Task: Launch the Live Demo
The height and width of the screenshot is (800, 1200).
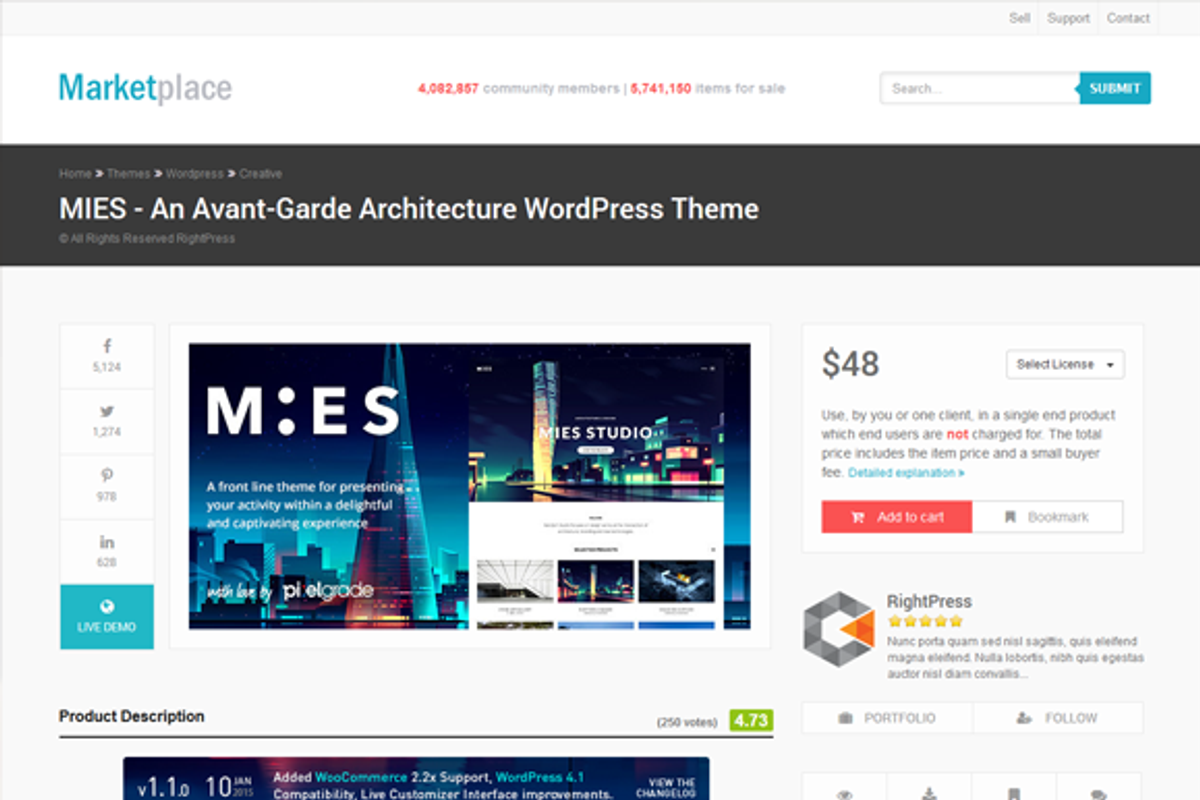Action: pos(106,617)
